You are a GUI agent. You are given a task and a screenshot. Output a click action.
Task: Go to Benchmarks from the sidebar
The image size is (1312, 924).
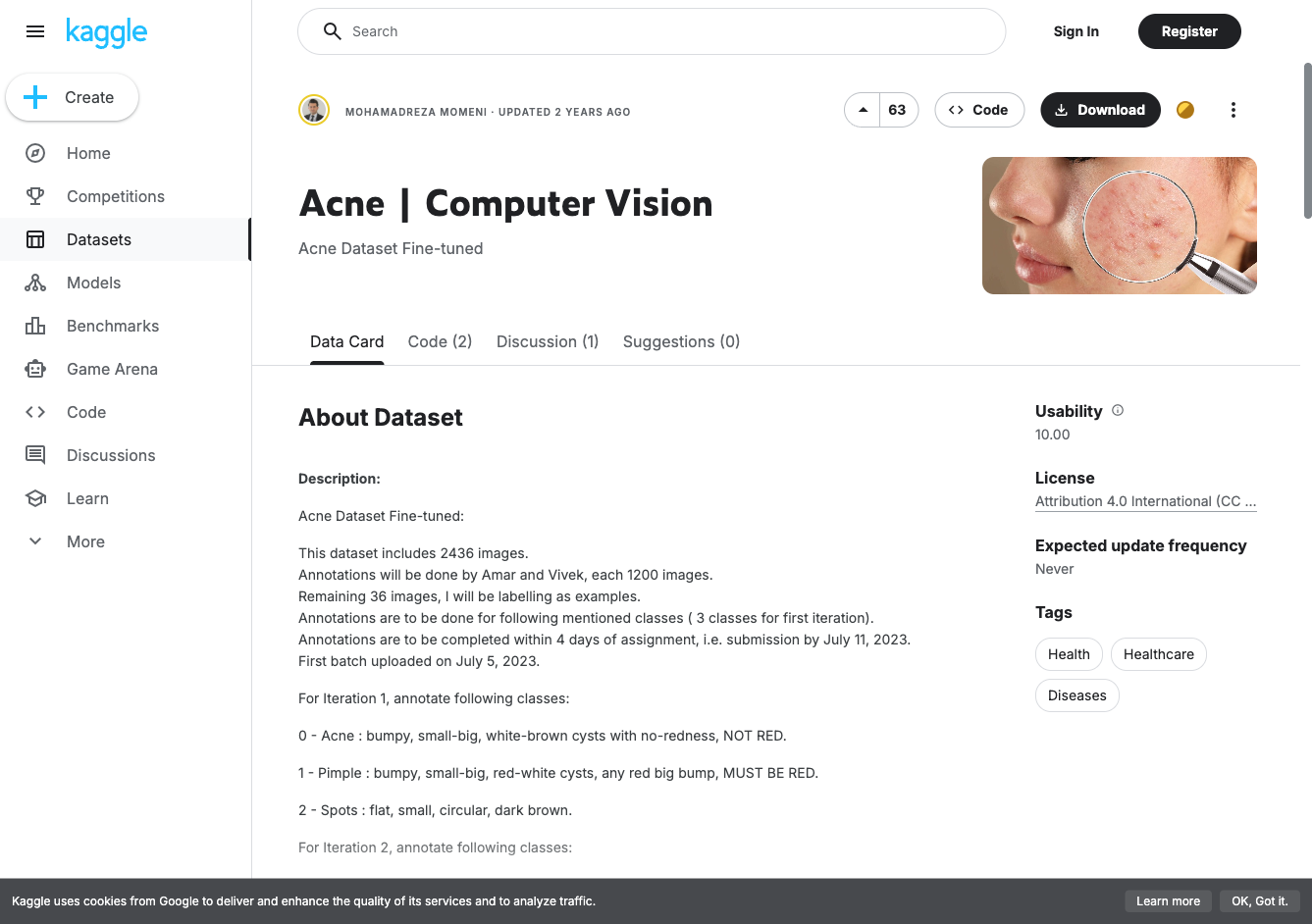(112, 326)
